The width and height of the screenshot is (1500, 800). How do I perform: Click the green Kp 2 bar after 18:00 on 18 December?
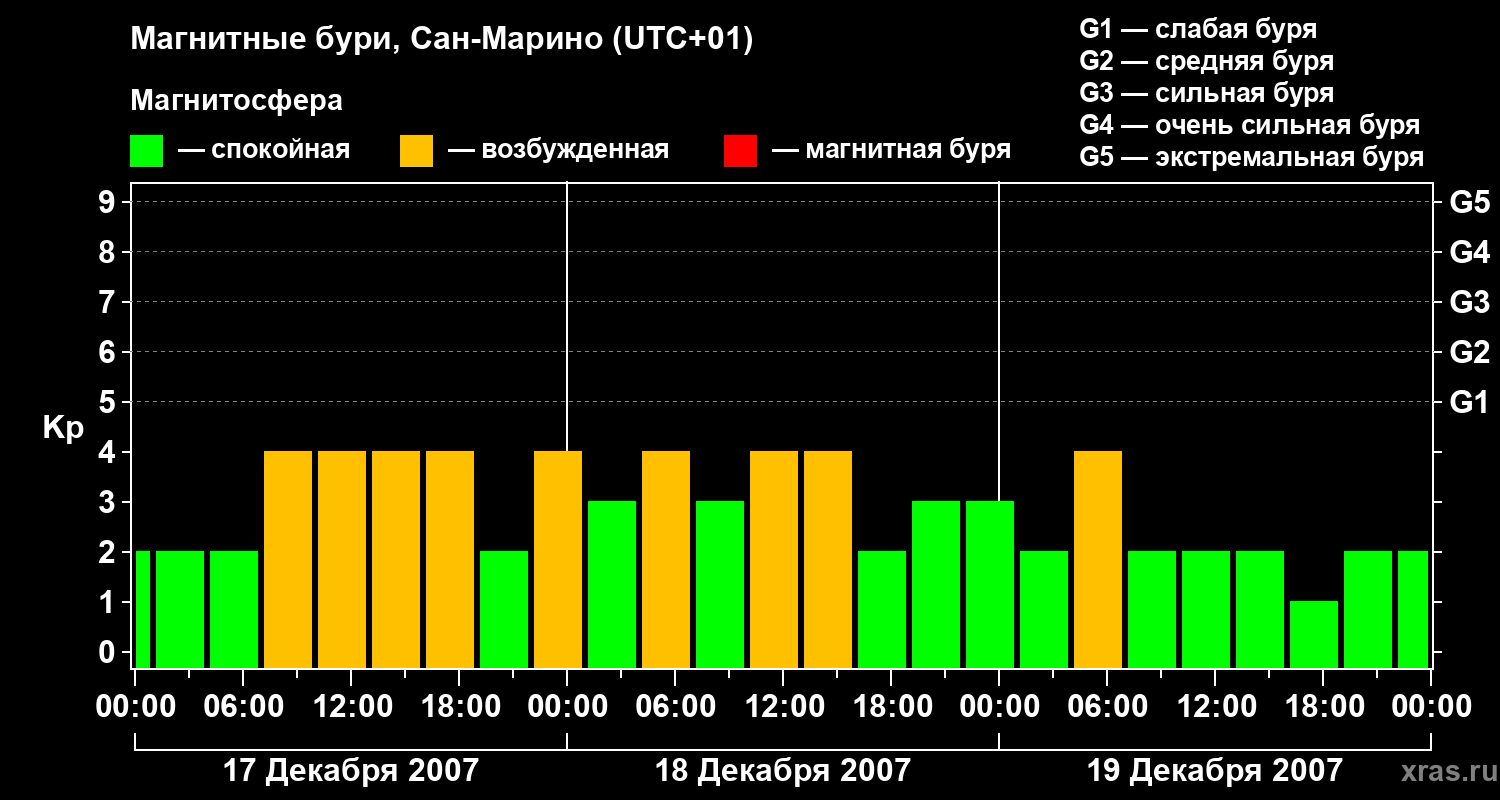pyautogui.click(x=882, y=609)
